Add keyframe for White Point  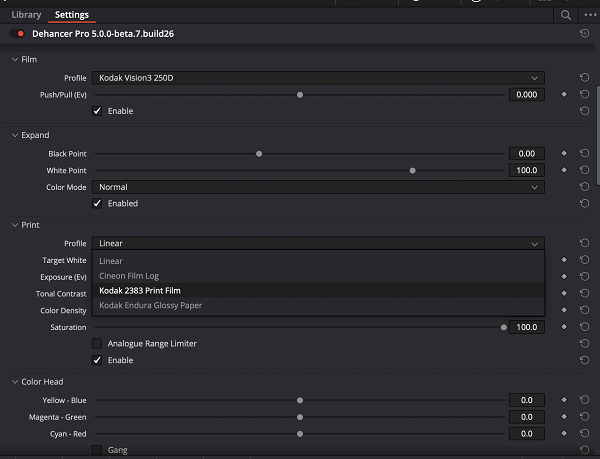[564, 170]
